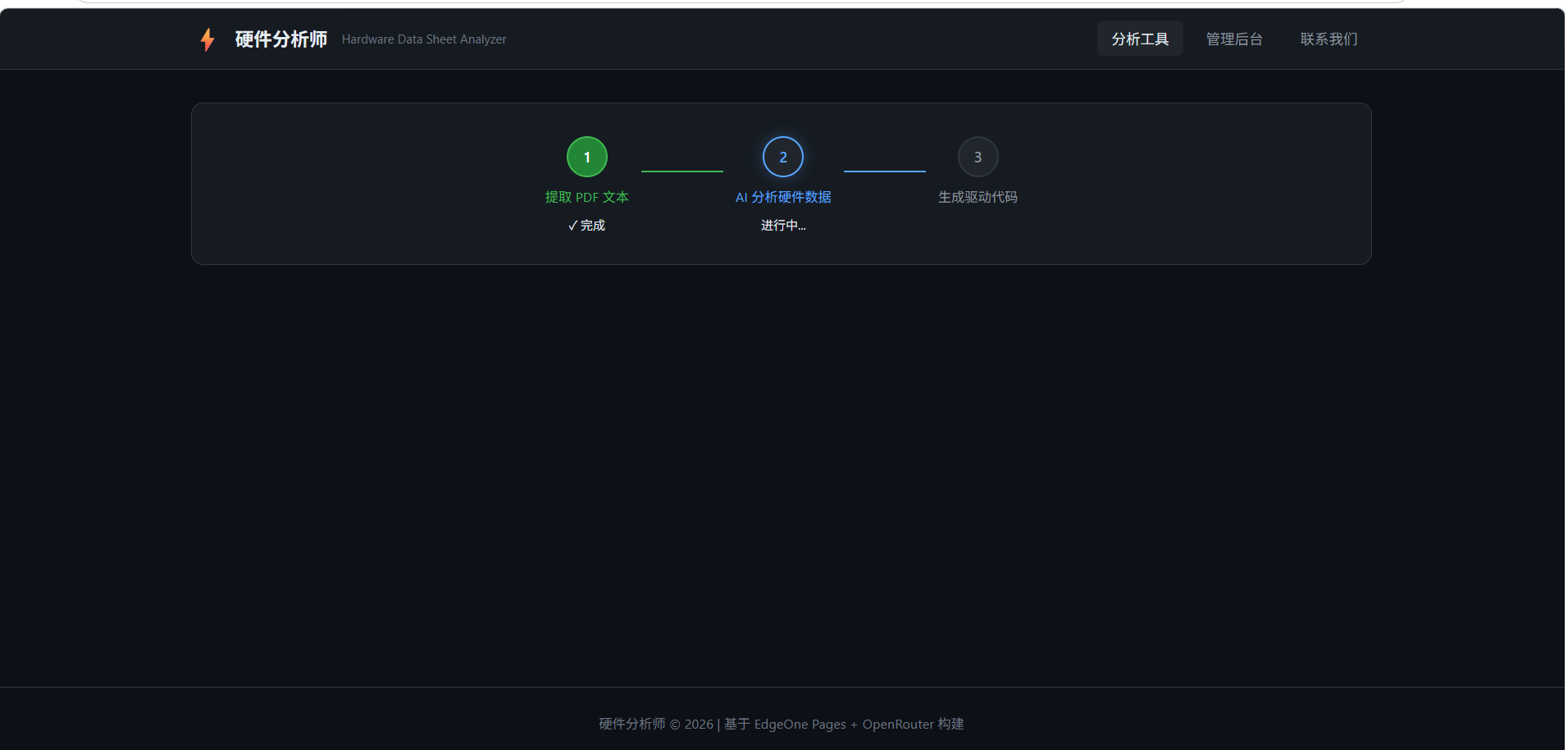Click the green step 1 circle
This screenshot has width=1568, height=750.
pos(587,157)
